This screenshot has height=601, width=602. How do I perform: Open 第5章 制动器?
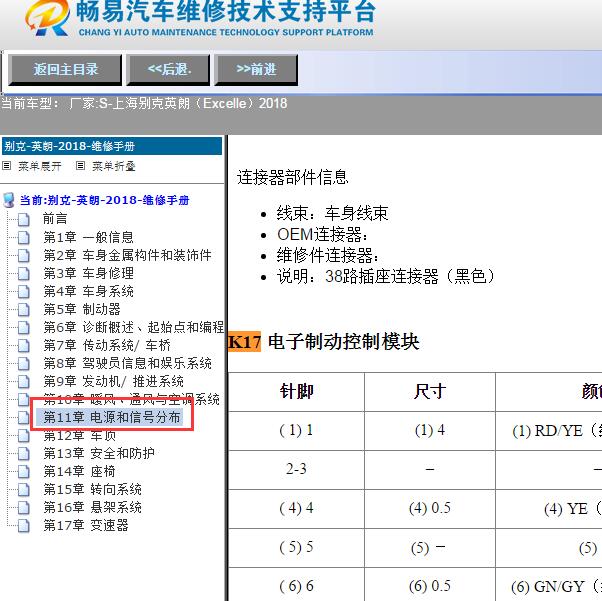click(x=82, y=309)
